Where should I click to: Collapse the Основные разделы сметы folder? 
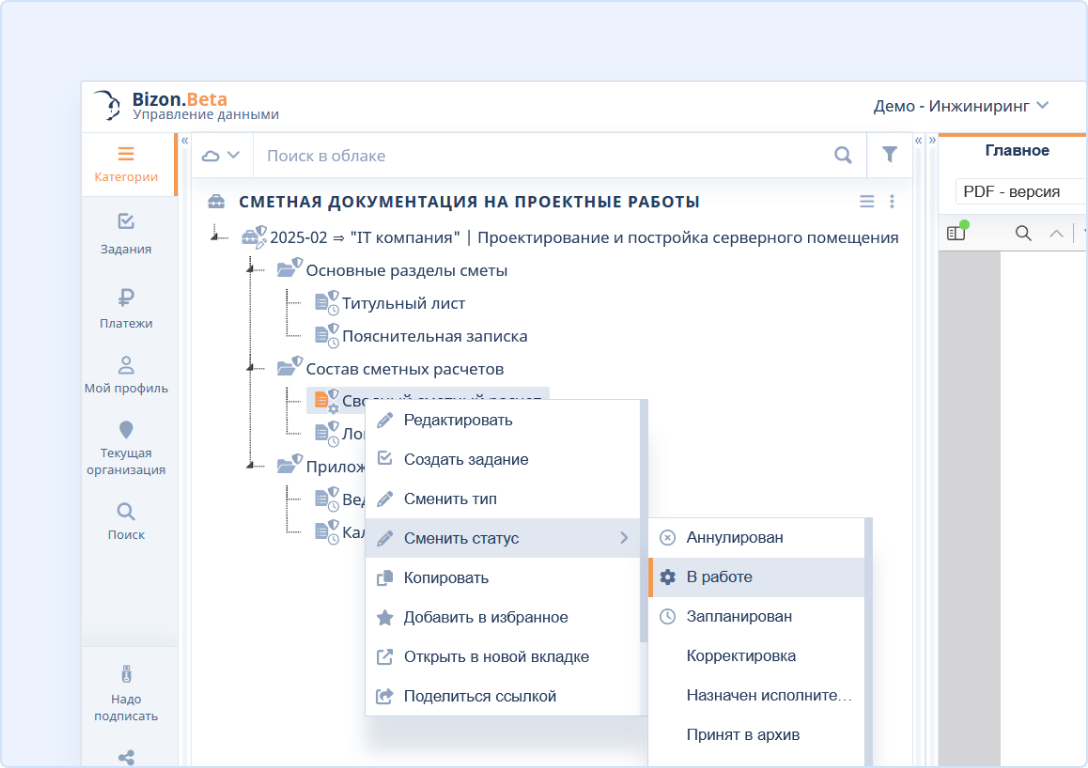[x=249, y=271]
